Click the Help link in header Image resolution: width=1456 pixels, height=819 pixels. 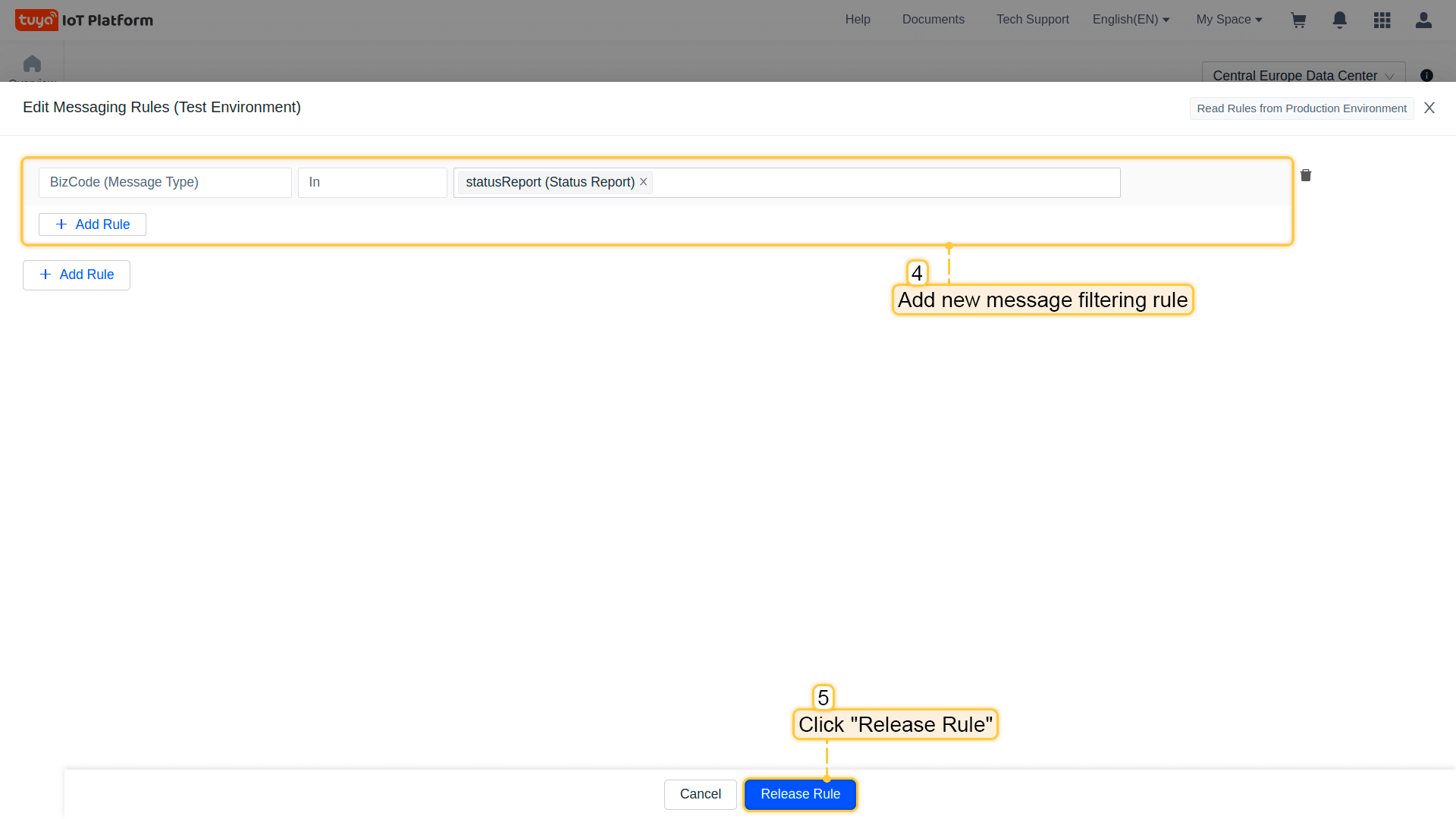858,20
